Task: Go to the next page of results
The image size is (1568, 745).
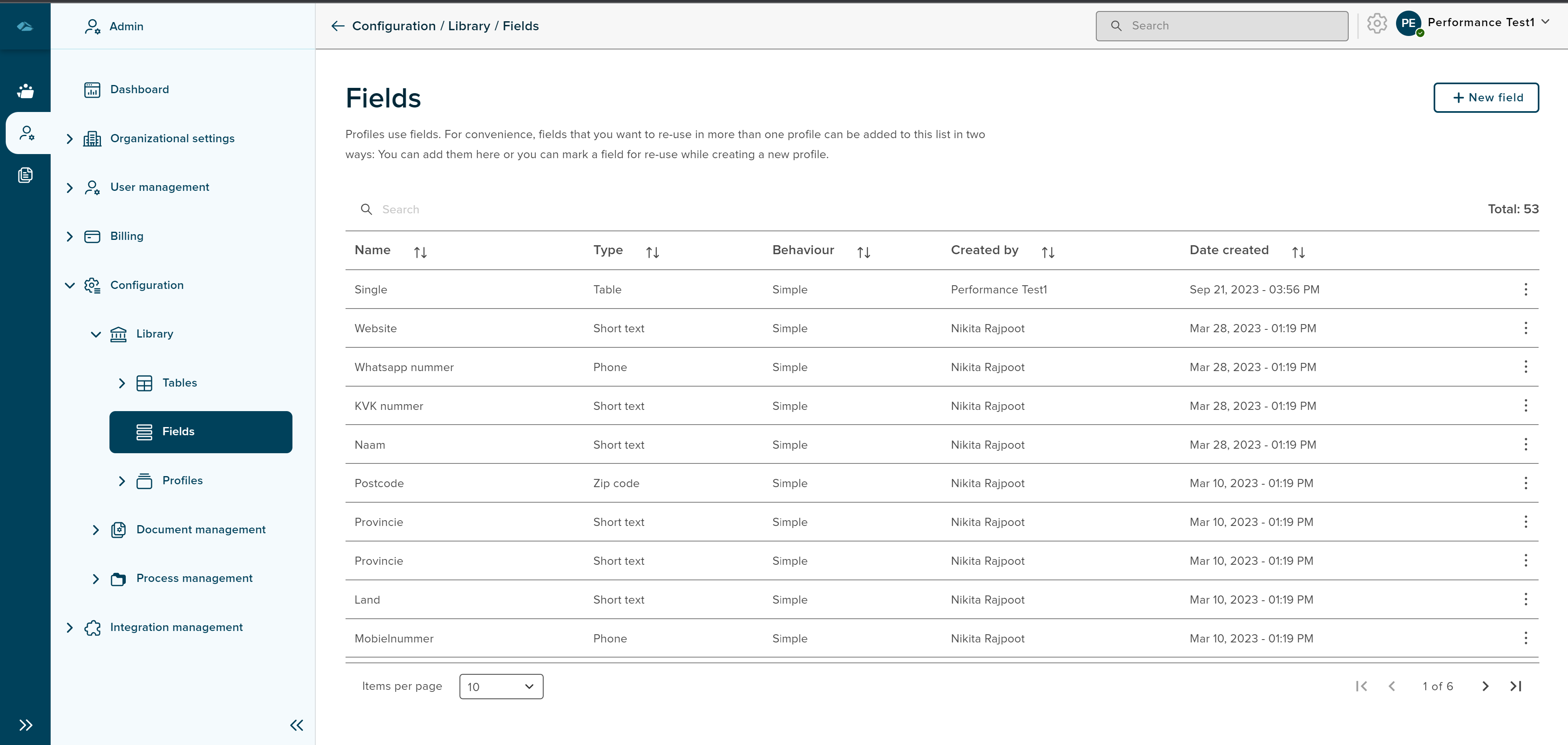Action: pos(1485,687)
